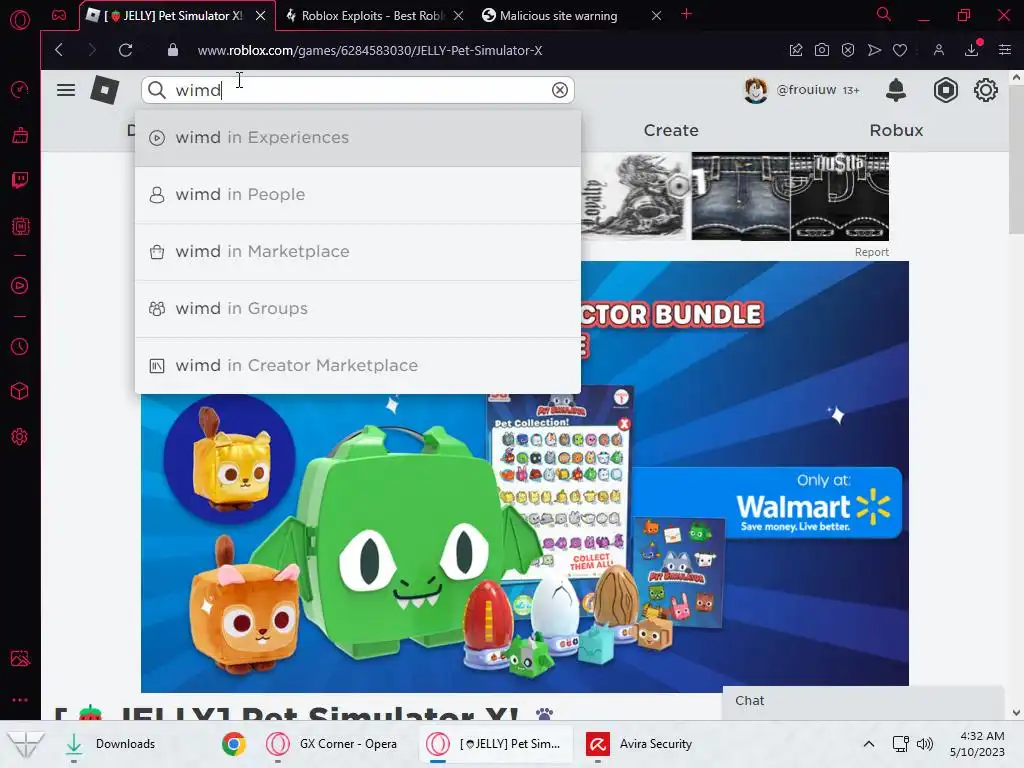Open the sidebar image gallery icon
Image resolution: width=1024 pixels, height=768 pixels.
click(x=20, y=658)
